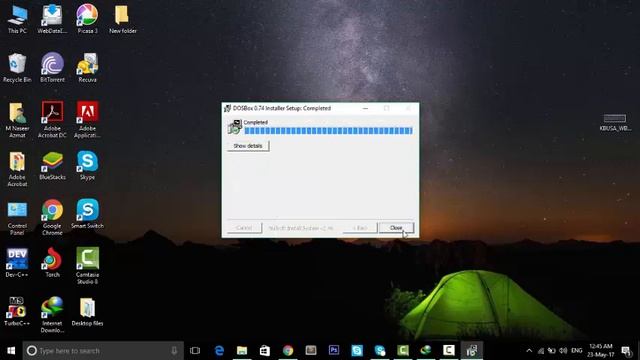The image size is (640, 360).
Task: Open the clock showing 12:45 AM
Action: click(601, 350)
